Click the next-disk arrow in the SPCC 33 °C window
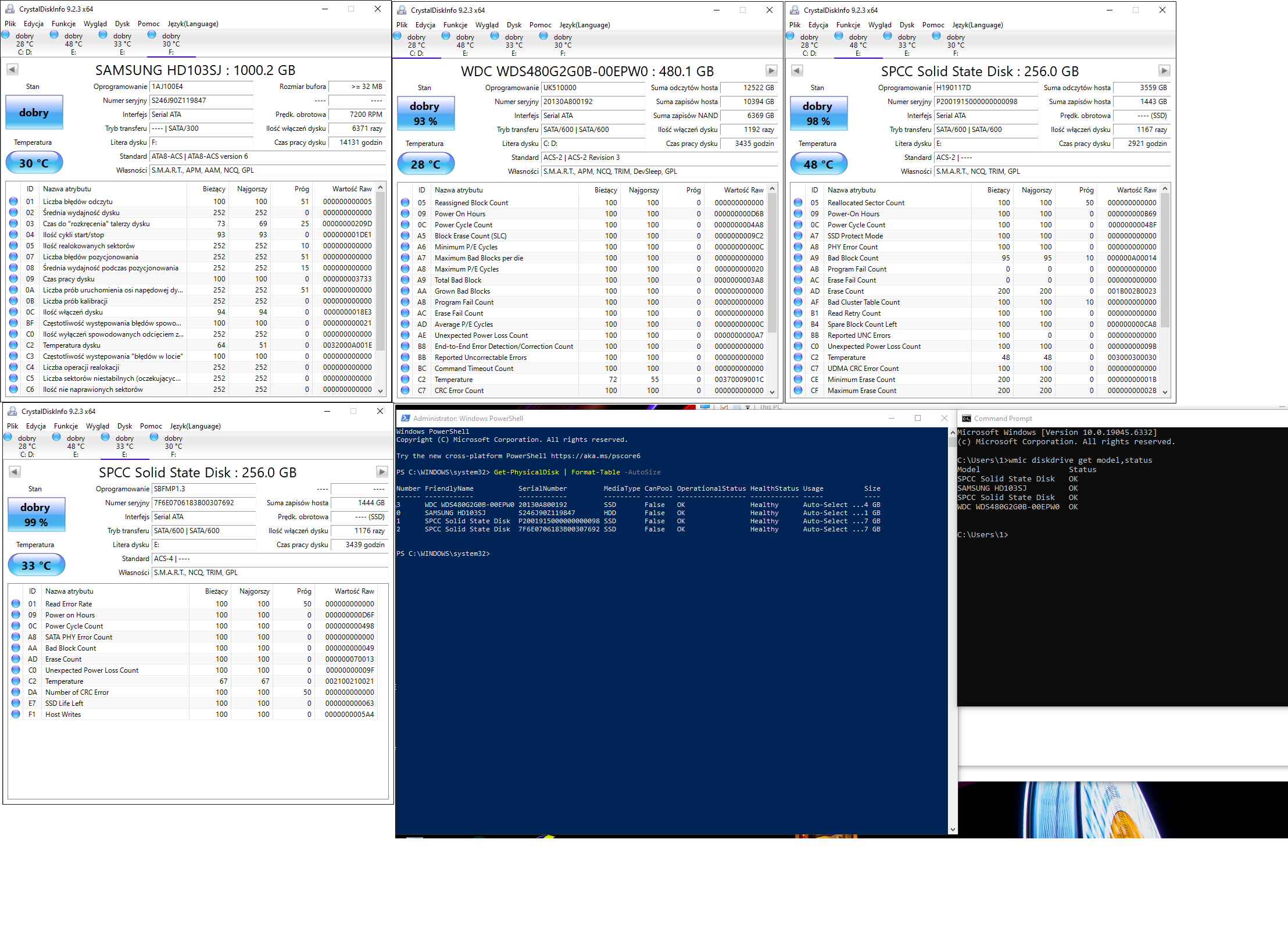The width and height of the screenshot is (1288, 950). coord(382,472)
